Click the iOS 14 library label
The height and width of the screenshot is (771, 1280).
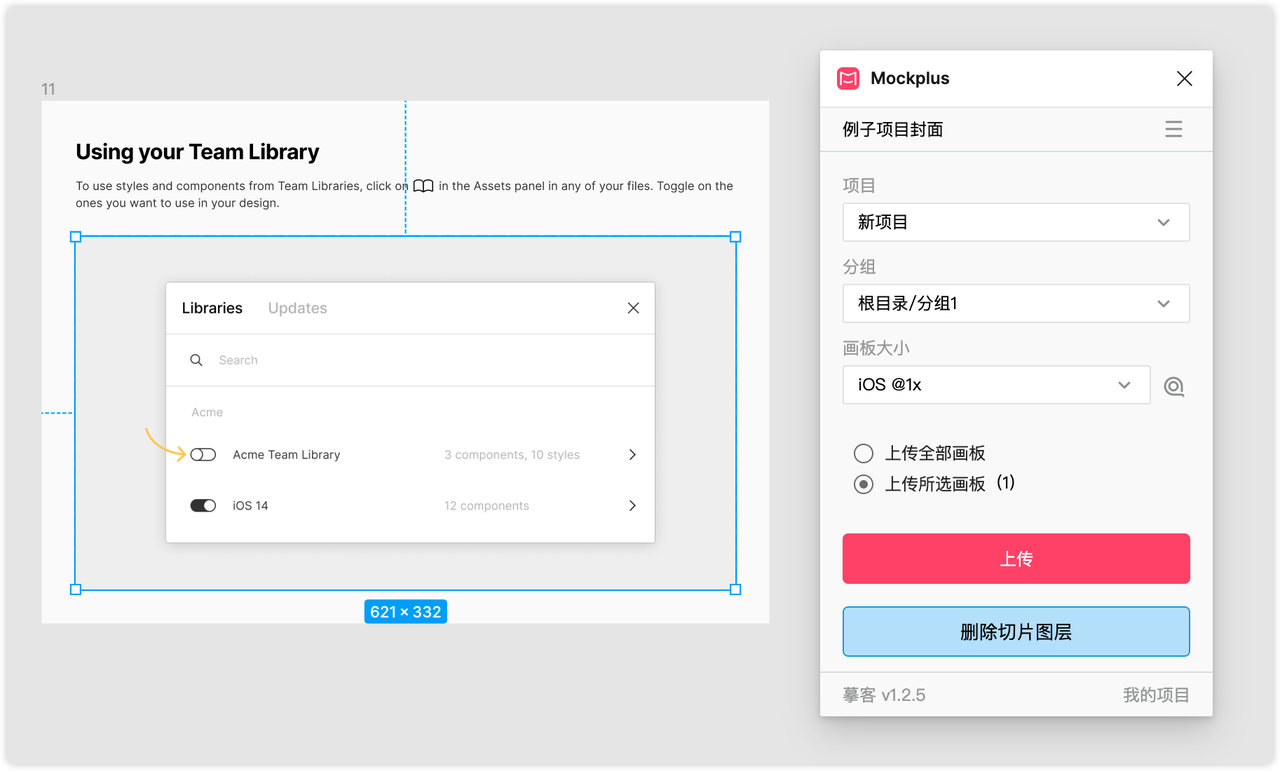[x=250, y=506]
